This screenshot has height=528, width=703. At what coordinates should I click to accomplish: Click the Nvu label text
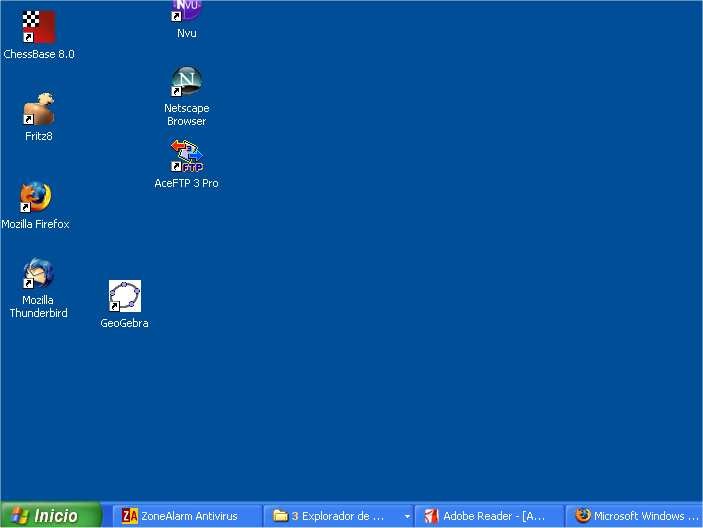(187, 33)
